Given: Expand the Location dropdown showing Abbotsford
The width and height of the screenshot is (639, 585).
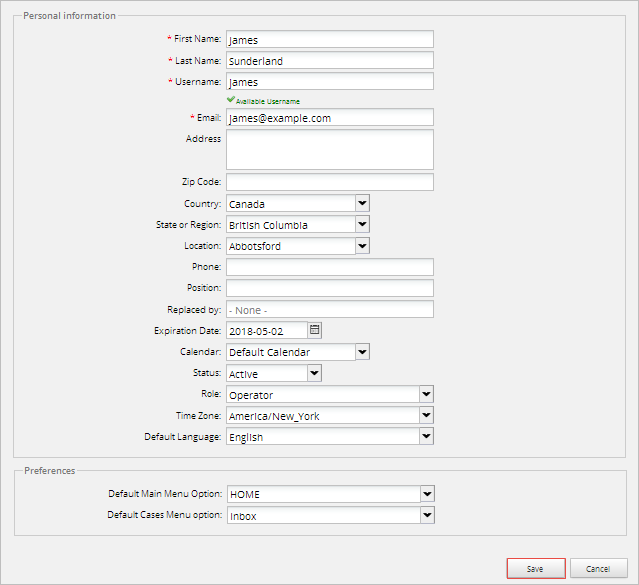Looking at the screenshot, I should (361, 245).
